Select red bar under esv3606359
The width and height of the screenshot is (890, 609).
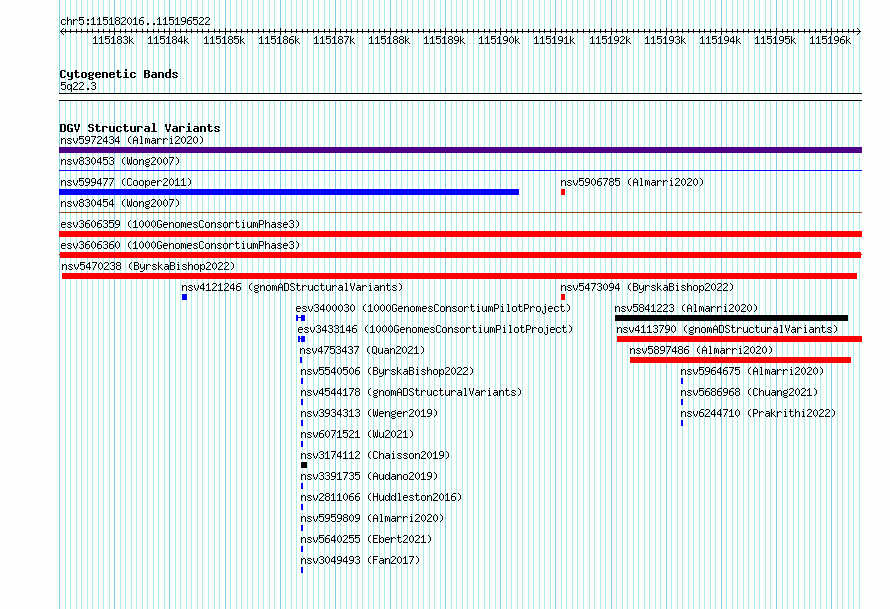point(460,234)
